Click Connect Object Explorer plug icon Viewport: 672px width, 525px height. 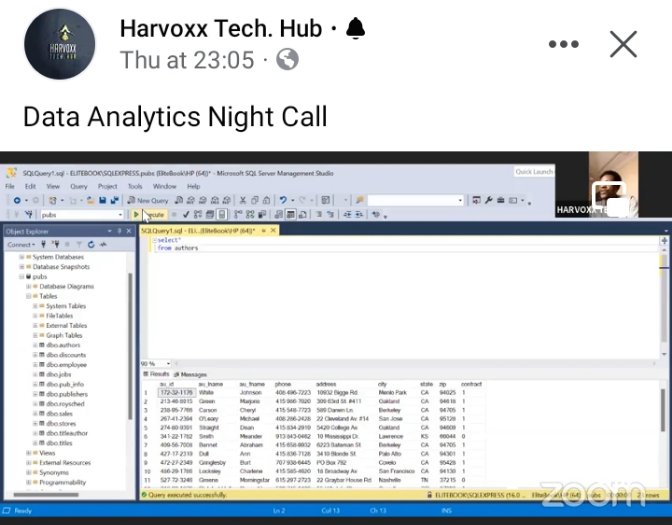(x=43, y=244)
